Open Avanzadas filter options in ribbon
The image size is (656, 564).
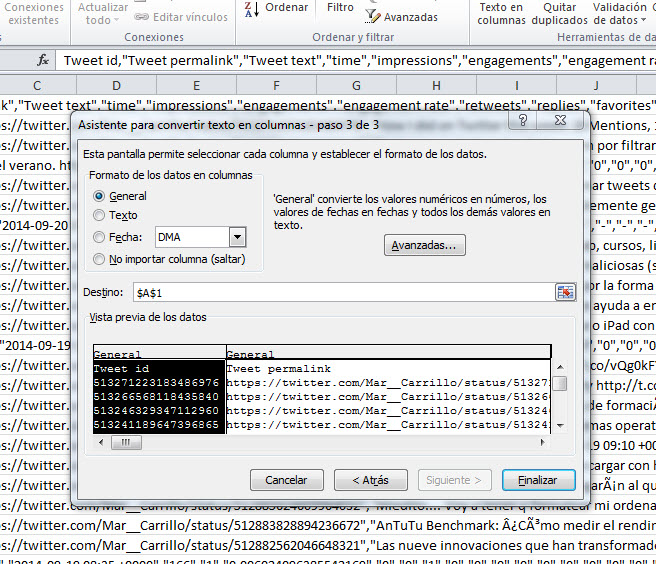pos(400,17)
